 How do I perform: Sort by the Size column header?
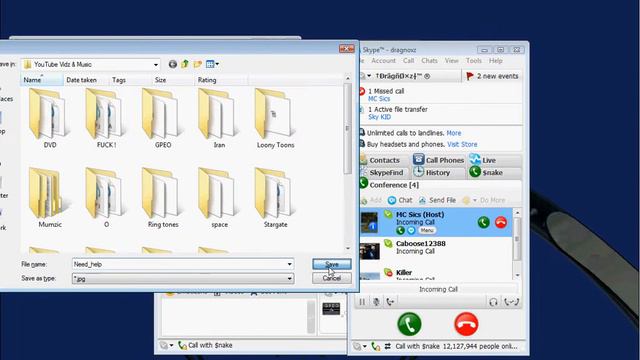pyautogui.click(x=173, y=80)
